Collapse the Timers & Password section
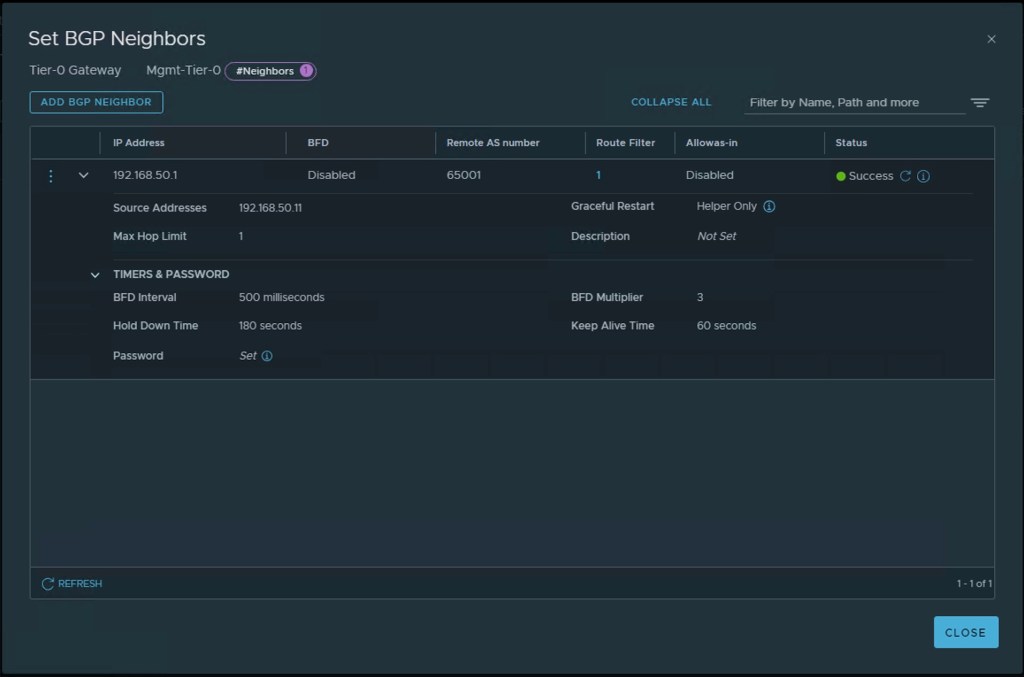The image size is (1024, 677). pos(96,275)
